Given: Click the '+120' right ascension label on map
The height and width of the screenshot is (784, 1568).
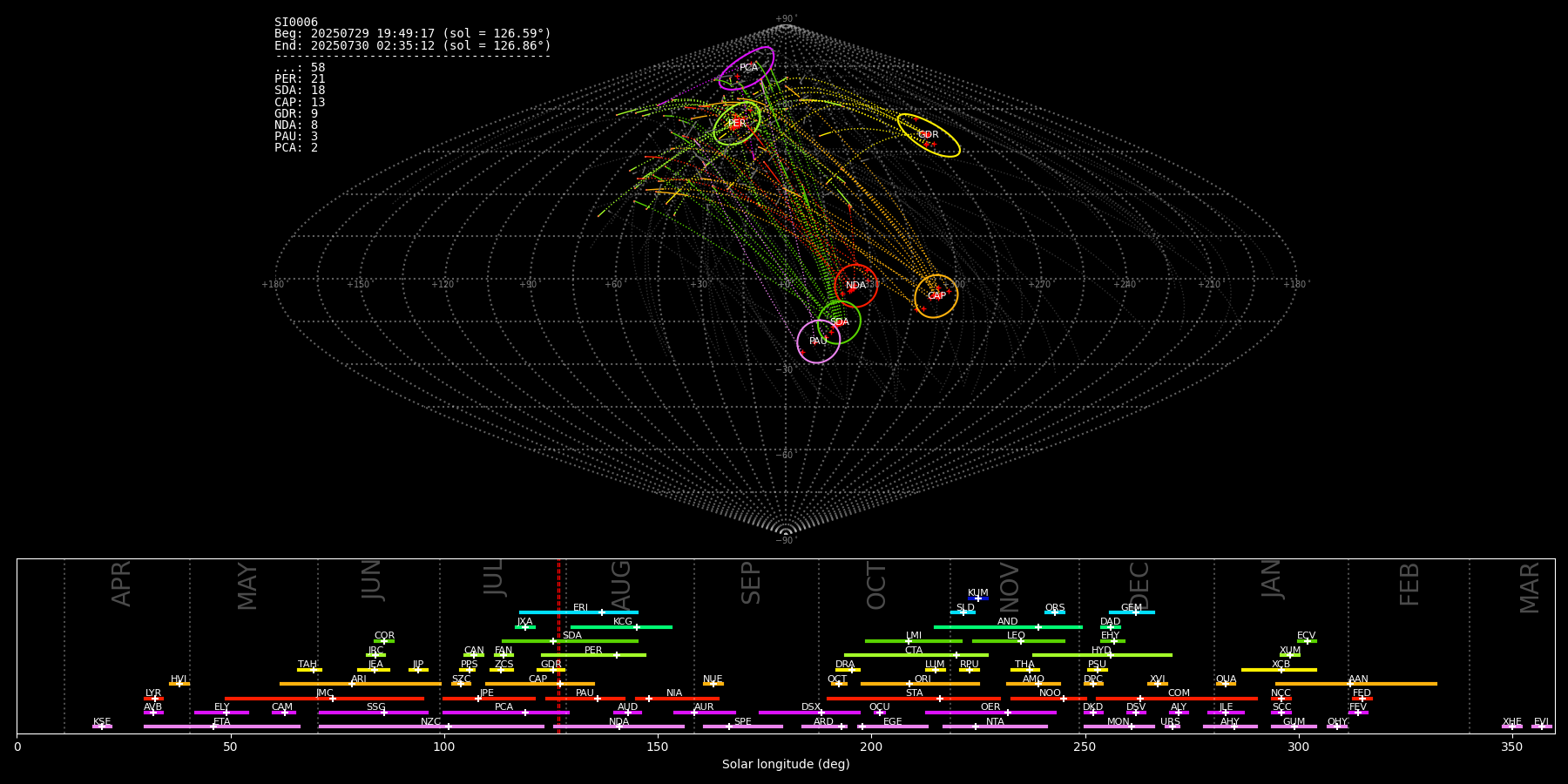Looking at the screenshot, I should pyautogui.click(x=443, y=285).
